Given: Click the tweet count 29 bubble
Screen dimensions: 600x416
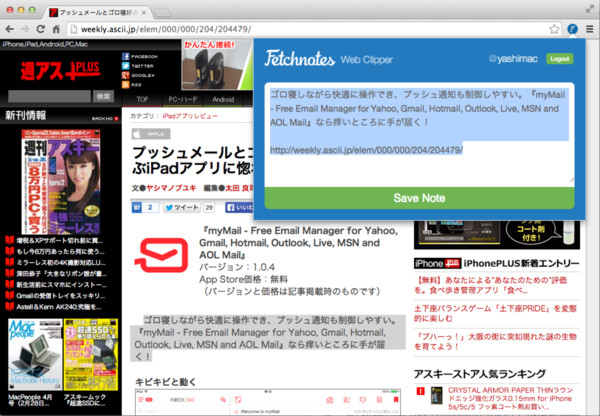Looking at the screenshot, I should point(209,207).
